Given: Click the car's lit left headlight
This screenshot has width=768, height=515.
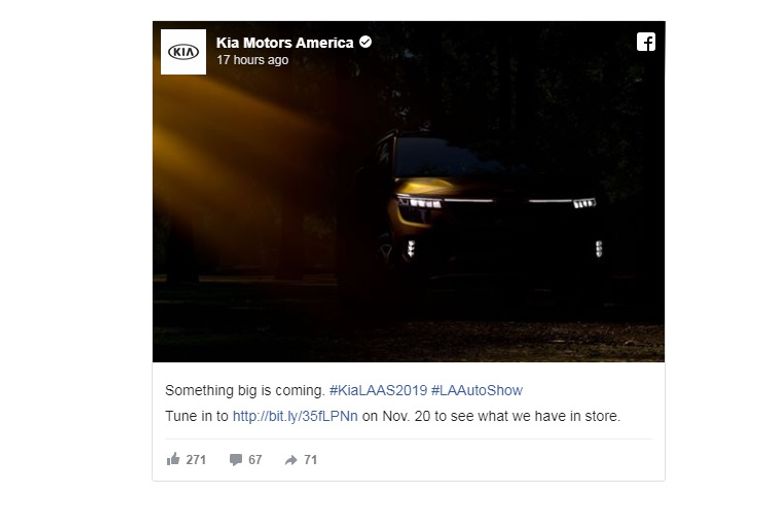Looking at the screenshot, I should [420, 202].
